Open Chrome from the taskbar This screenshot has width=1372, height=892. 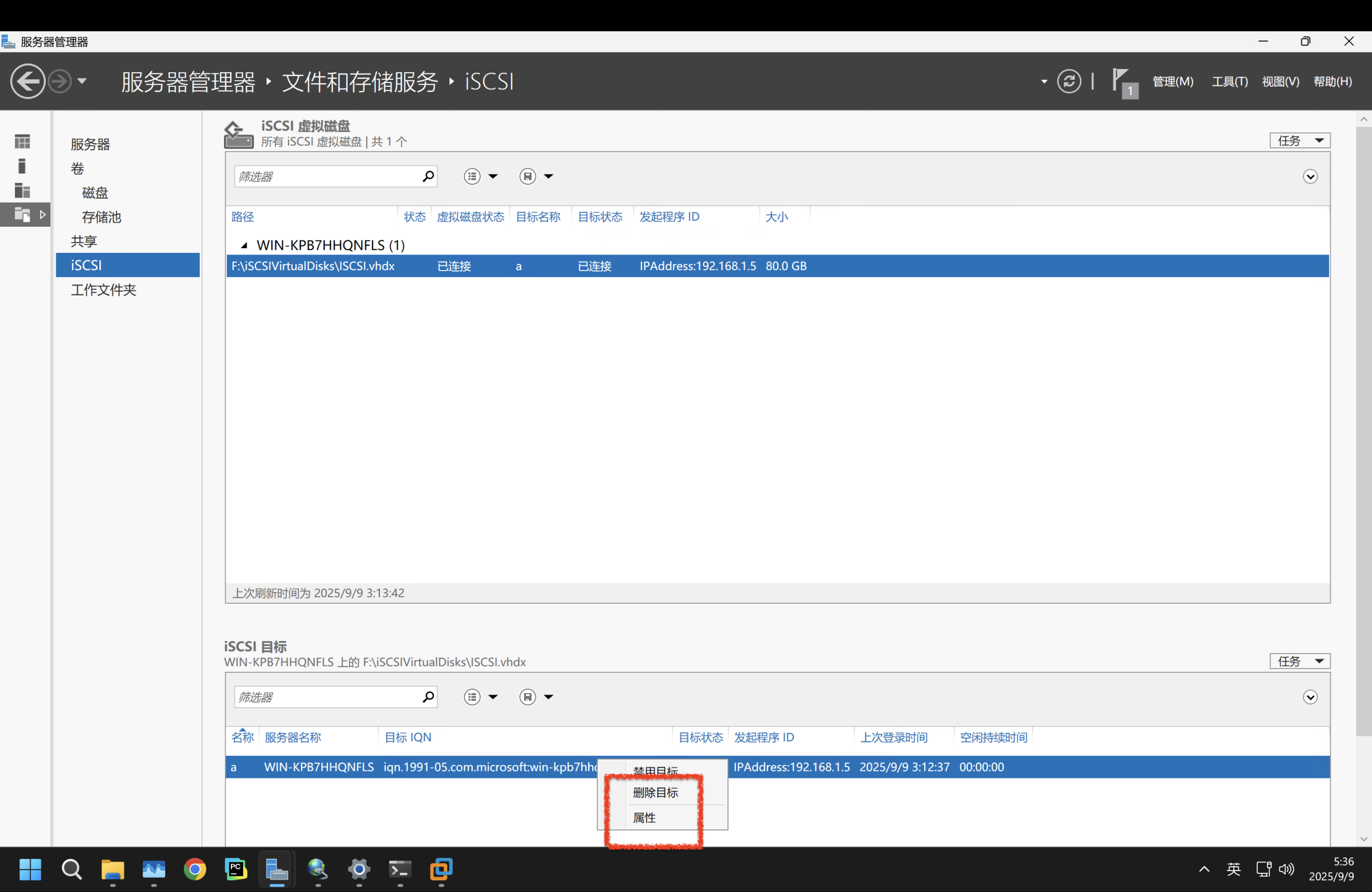195,870
